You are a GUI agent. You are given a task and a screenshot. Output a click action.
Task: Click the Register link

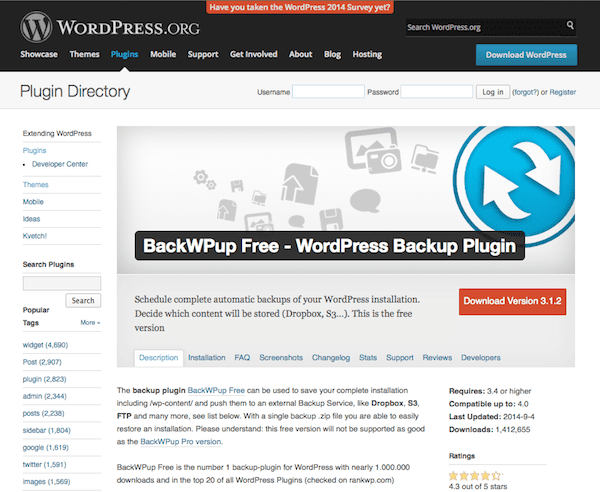click(562, 92)
